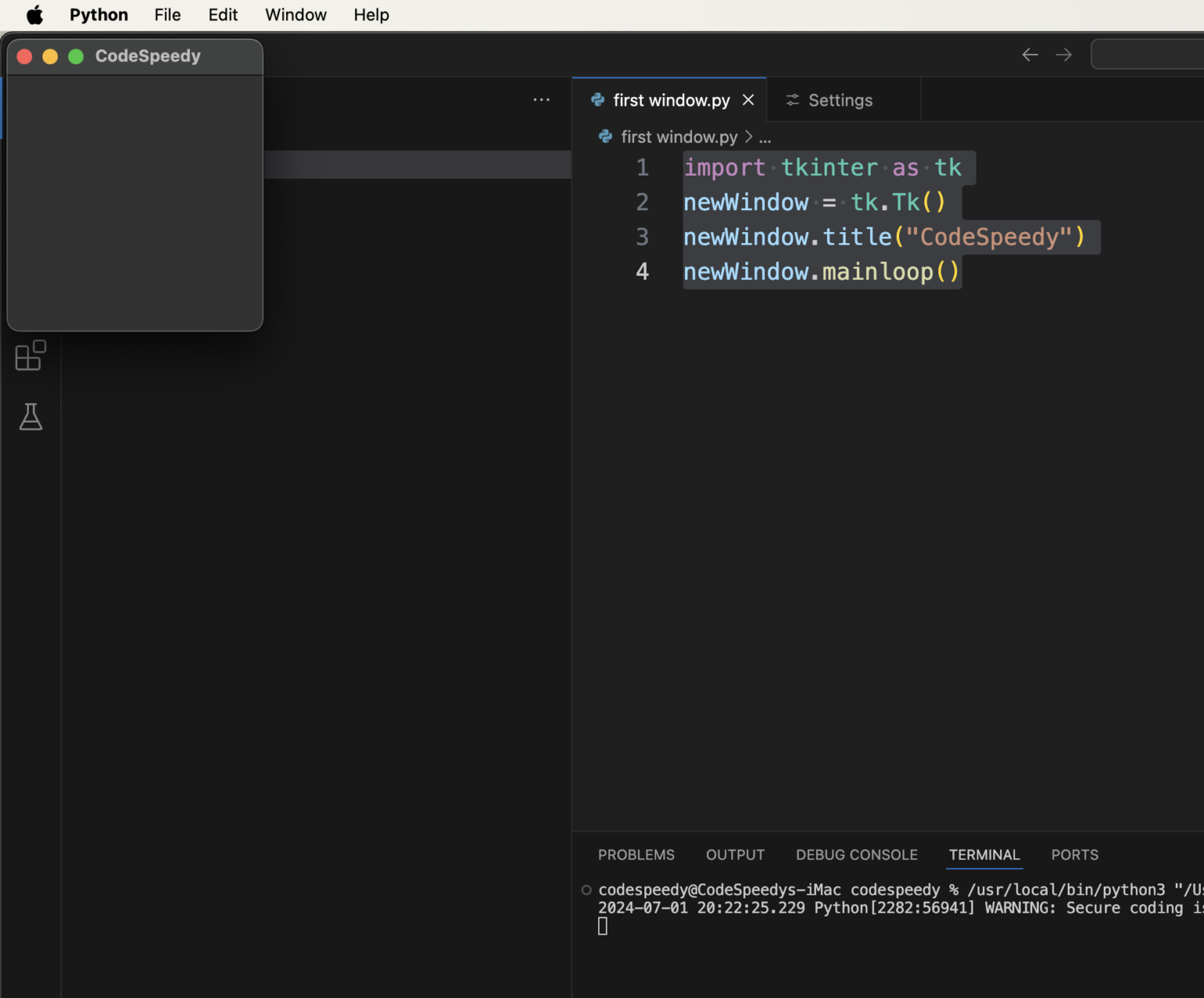Open the Window menu
Viewport: 1204px width, 998px height.
[x=295, y=14]
